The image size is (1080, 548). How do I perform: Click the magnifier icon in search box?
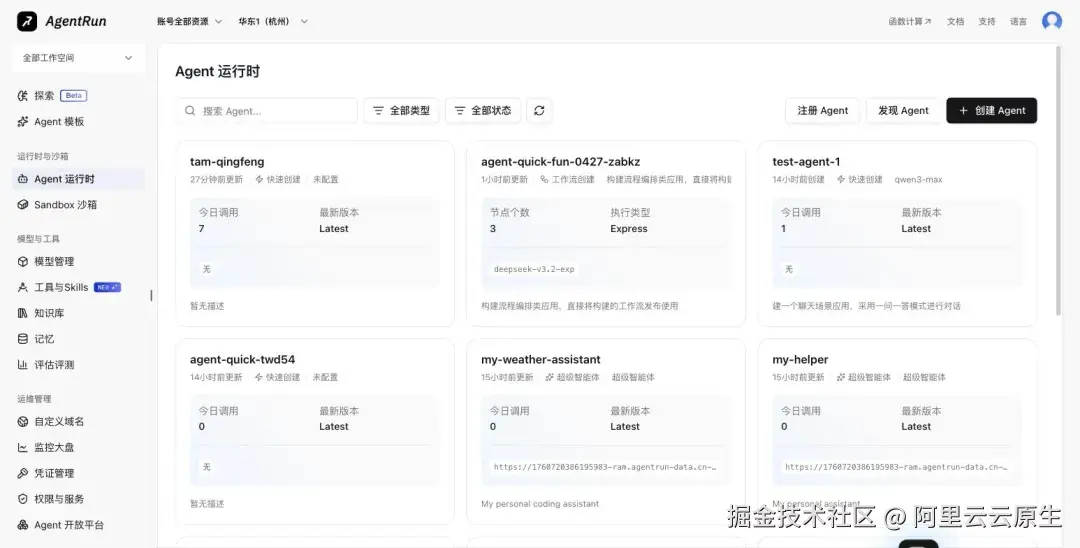[x=190, y=110]
